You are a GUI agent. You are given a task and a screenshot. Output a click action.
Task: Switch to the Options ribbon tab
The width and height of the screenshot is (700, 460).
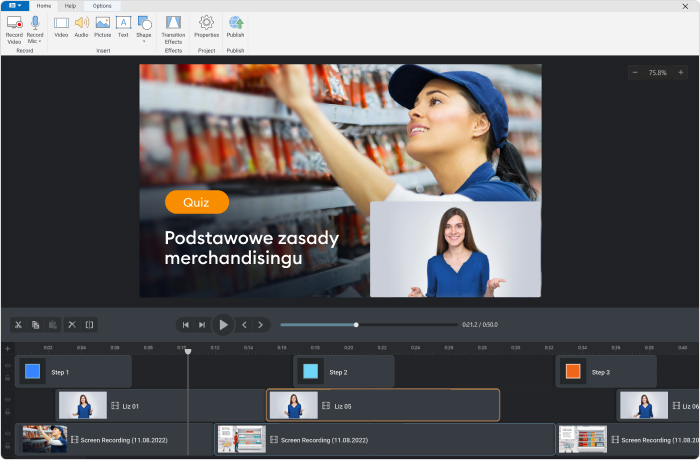[x=102, y=6]
